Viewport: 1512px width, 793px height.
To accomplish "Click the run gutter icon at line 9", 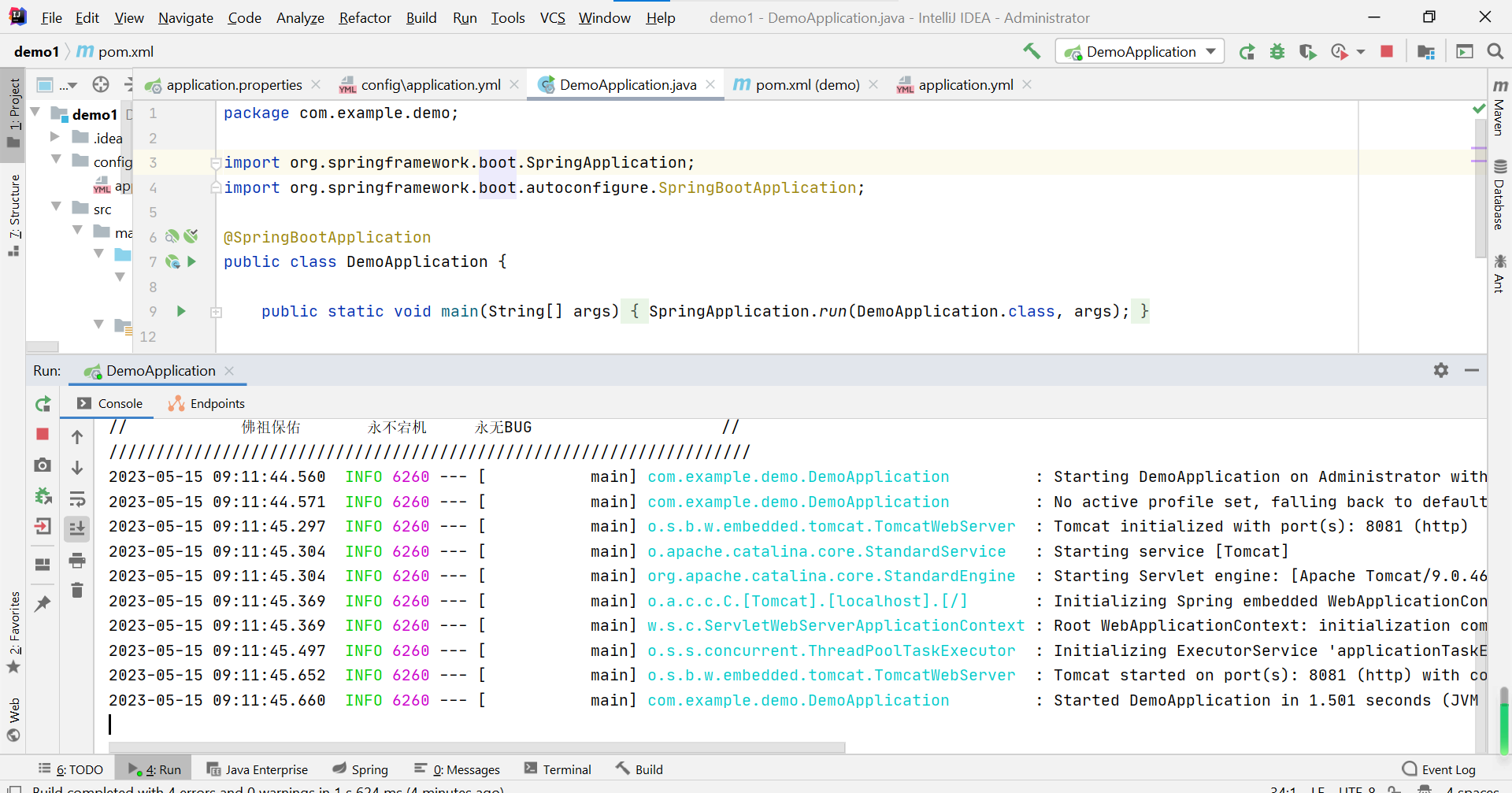I will tap(181, 311).
